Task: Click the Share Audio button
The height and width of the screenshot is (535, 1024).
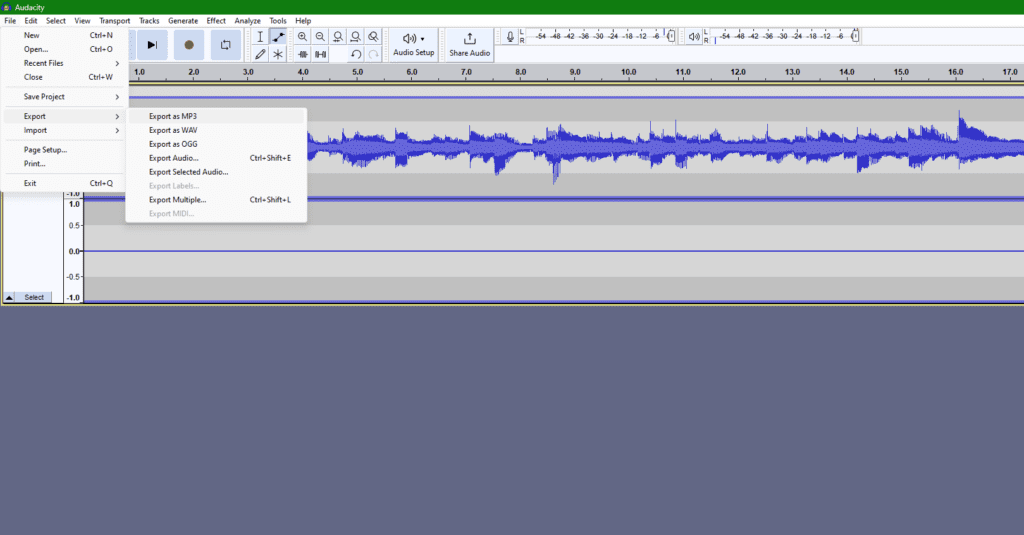Action: (470, 45)
